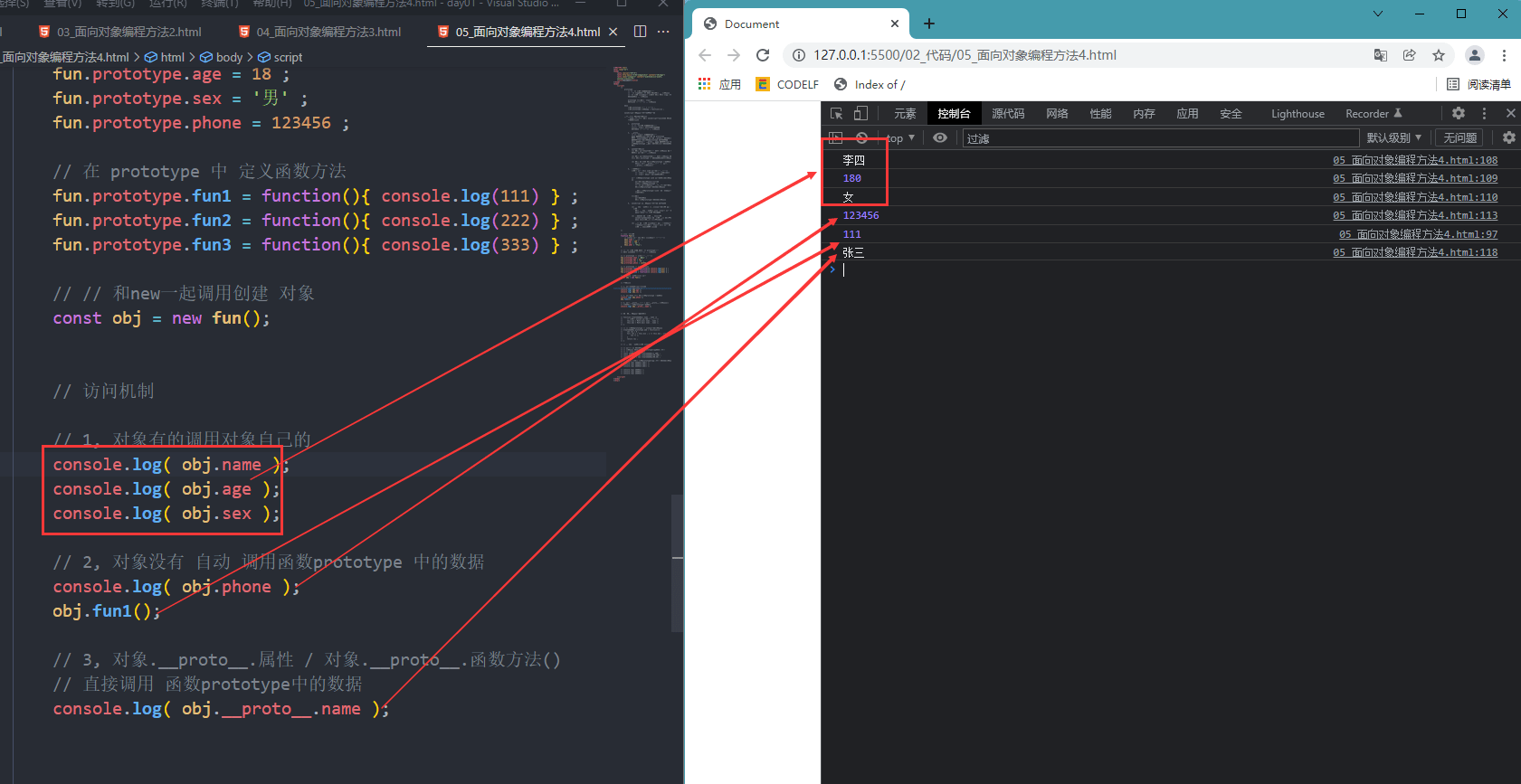Screen dimensions: 1521x784
Task: Open the 应用 apps bookmark
Action: 720,84
